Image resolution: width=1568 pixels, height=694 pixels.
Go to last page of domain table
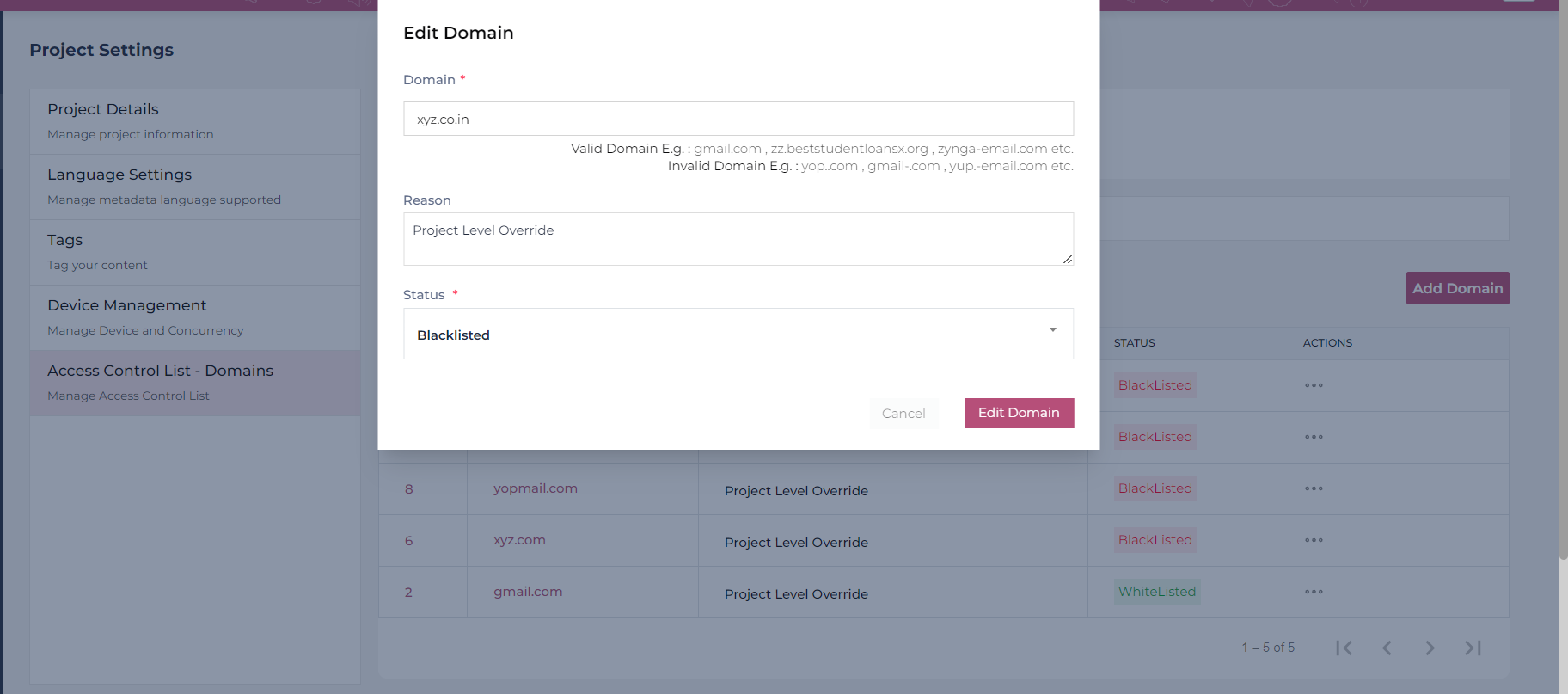[x=1473, y=648]
